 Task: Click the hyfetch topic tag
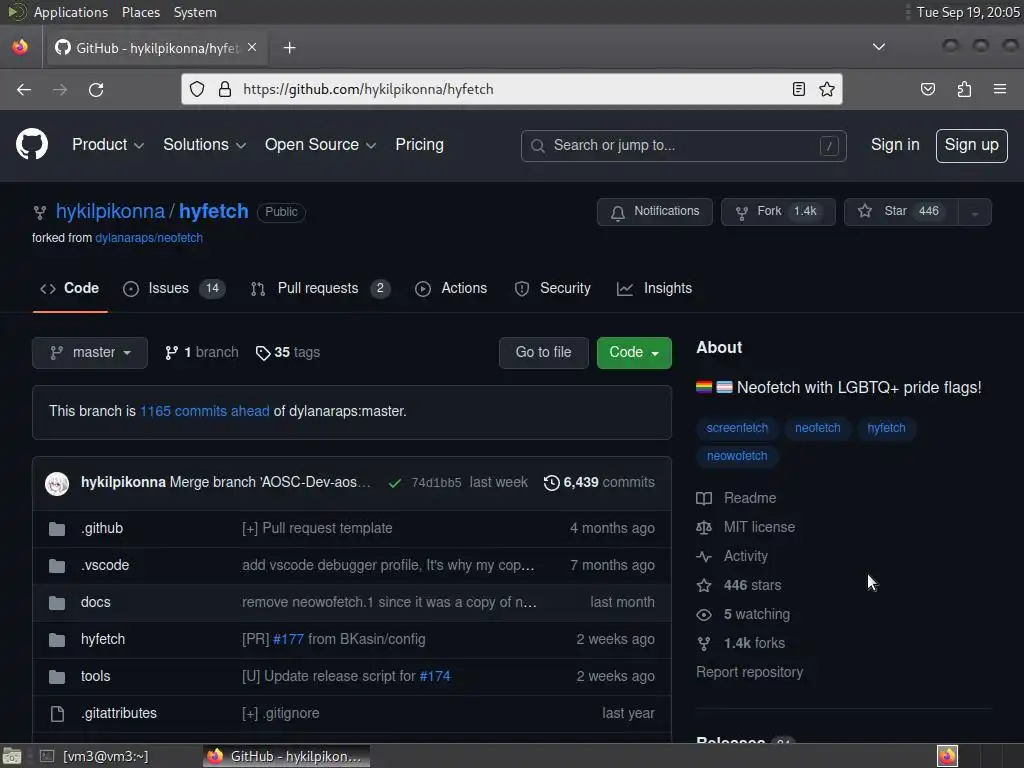886,428
